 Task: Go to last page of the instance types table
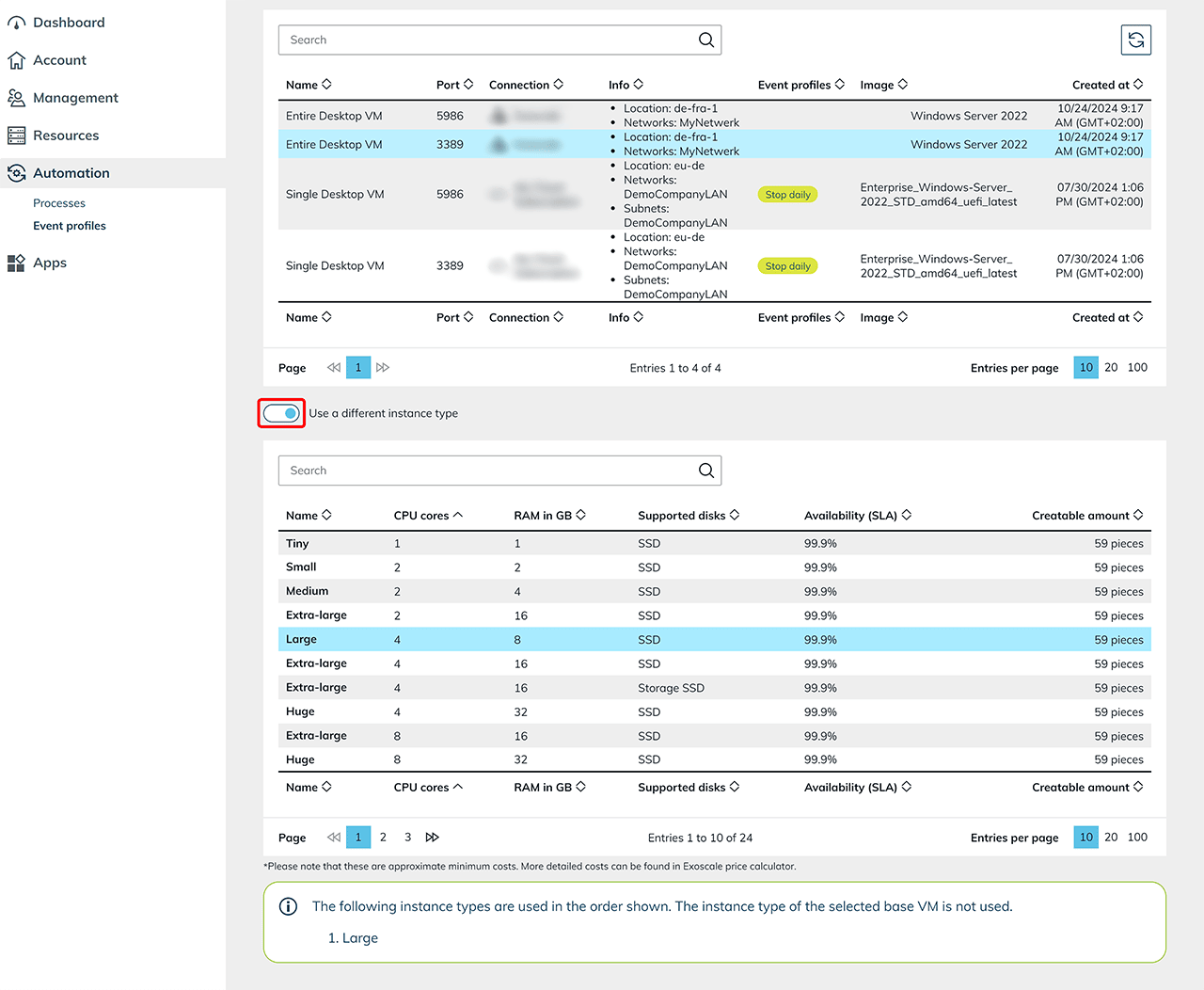[x=433, y=837]
